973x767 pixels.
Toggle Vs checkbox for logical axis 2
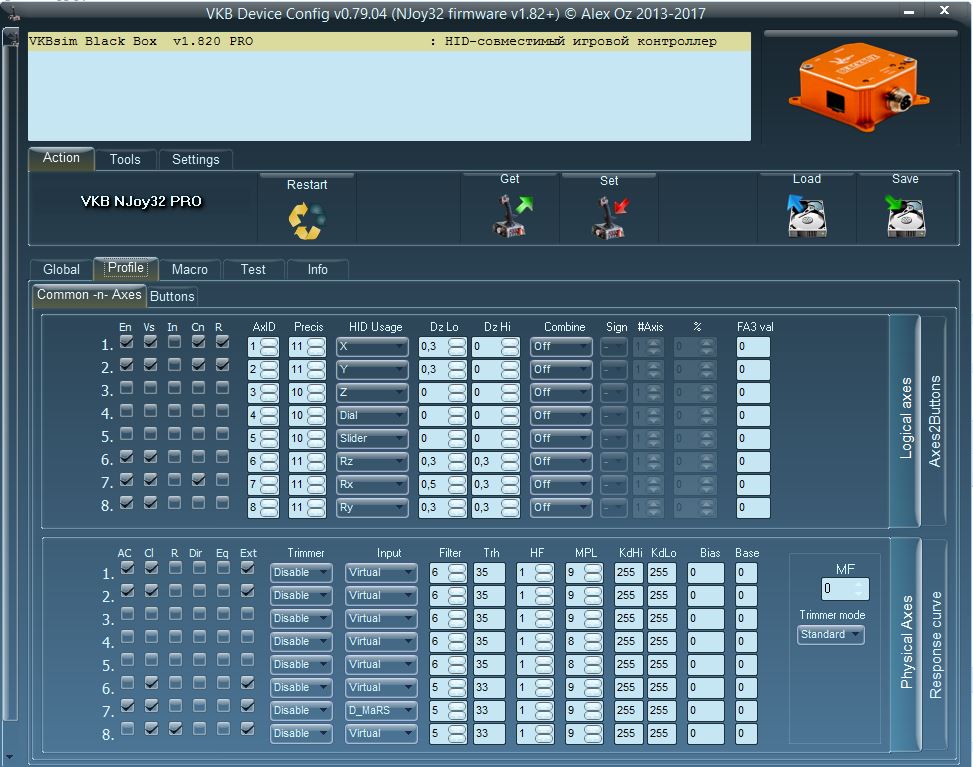point(150,365)
